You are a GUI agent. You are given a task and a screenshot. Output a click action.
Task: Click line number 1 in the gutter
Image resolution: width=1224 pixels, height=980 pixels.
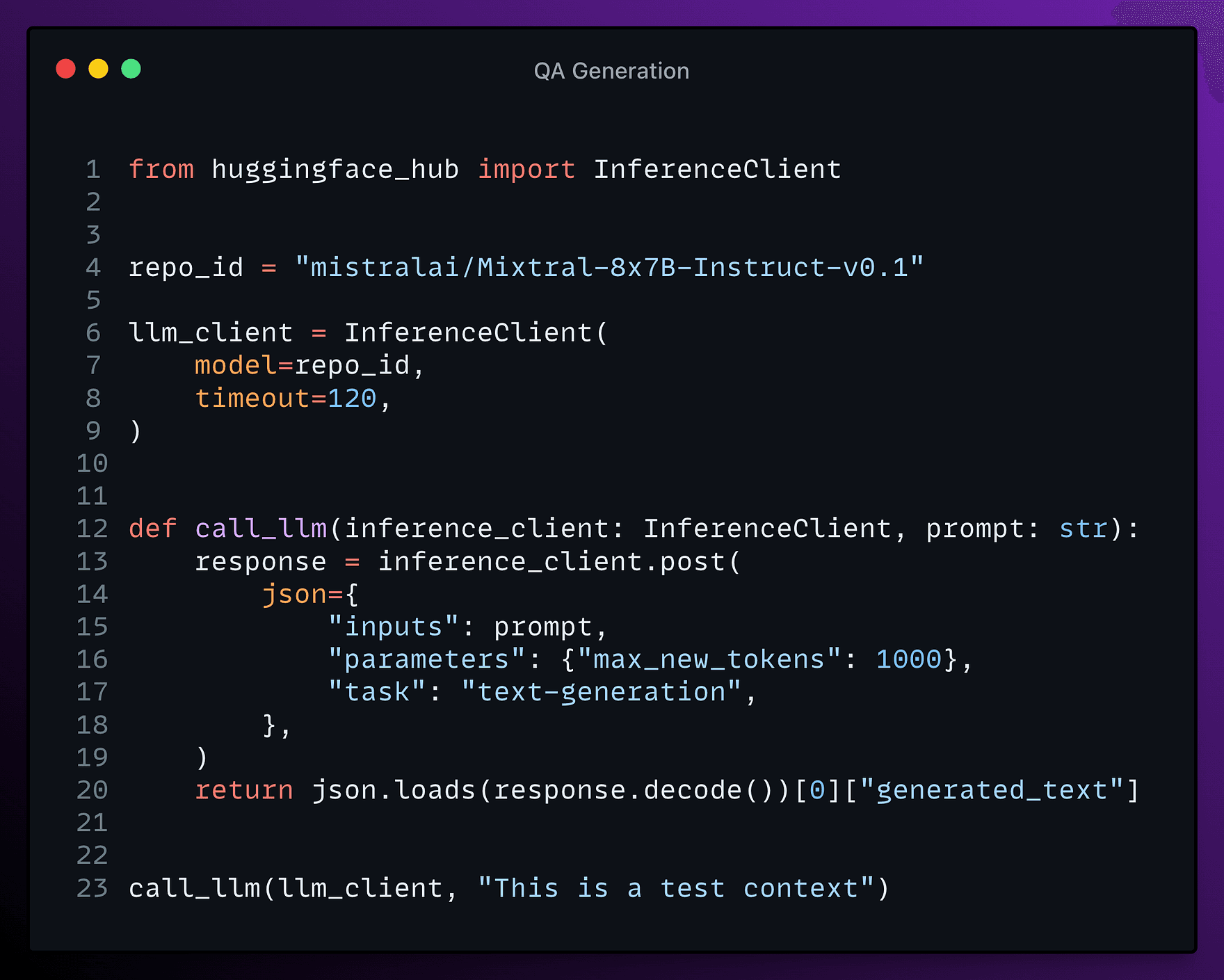93,170
